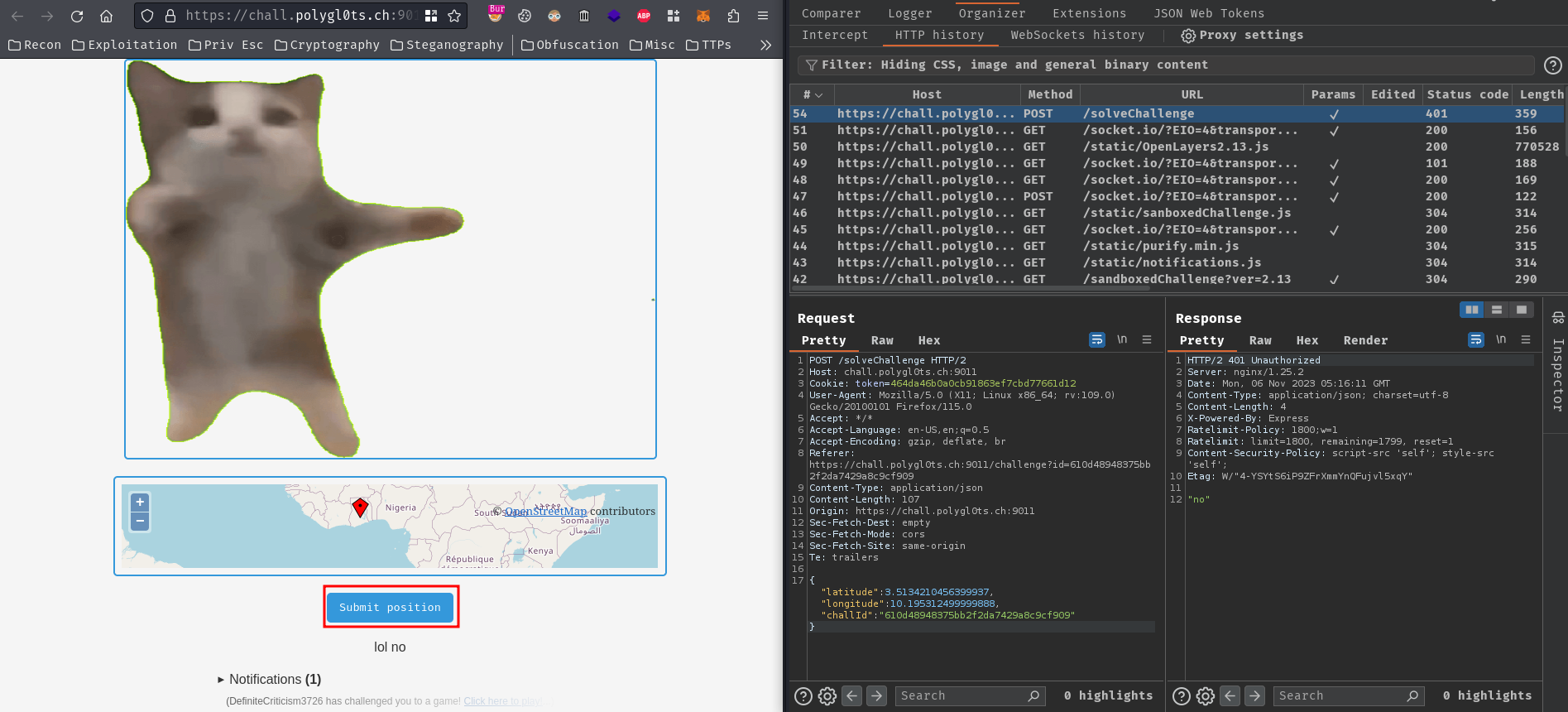Image resolution: width=1568 pixels, height=712 pixels.
Task: Open the Exploitation bookmarks folder
Action: (x=124, y=45)
